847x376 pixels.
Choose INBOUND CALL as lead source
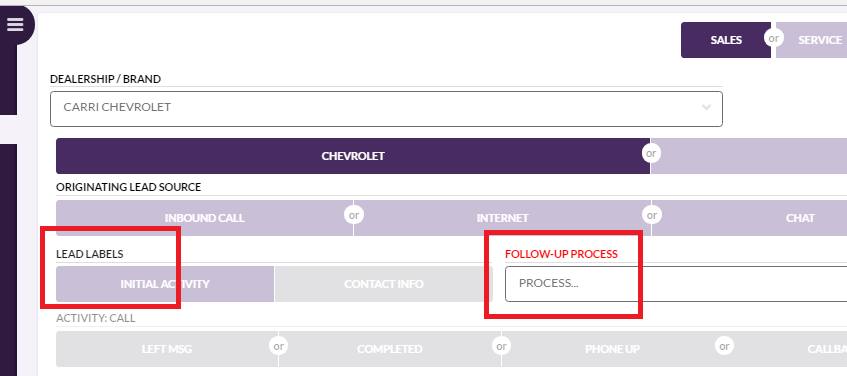[205, 218]
